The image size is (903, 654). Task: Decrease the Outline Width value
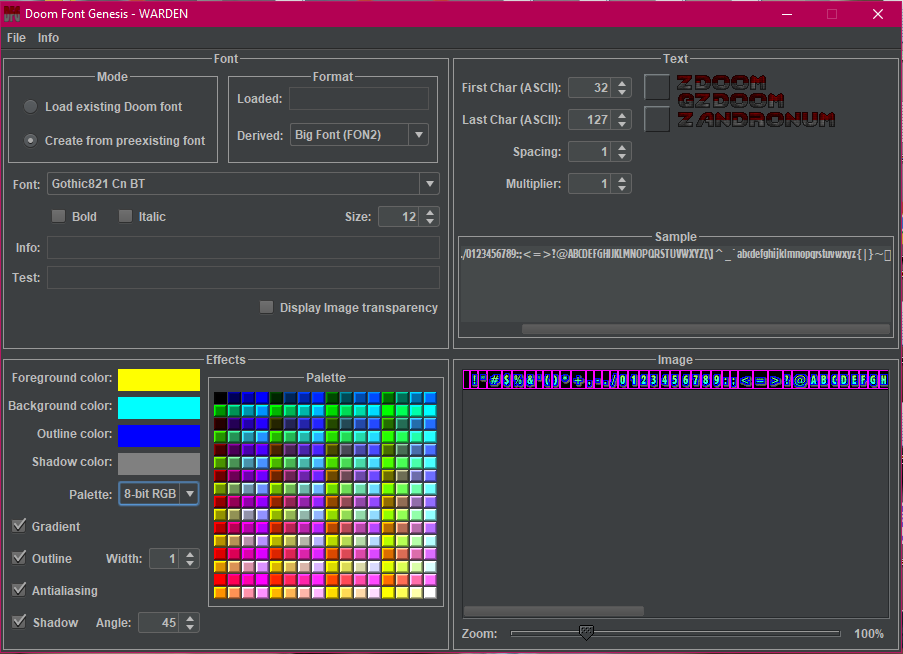(x=190, y=563)
